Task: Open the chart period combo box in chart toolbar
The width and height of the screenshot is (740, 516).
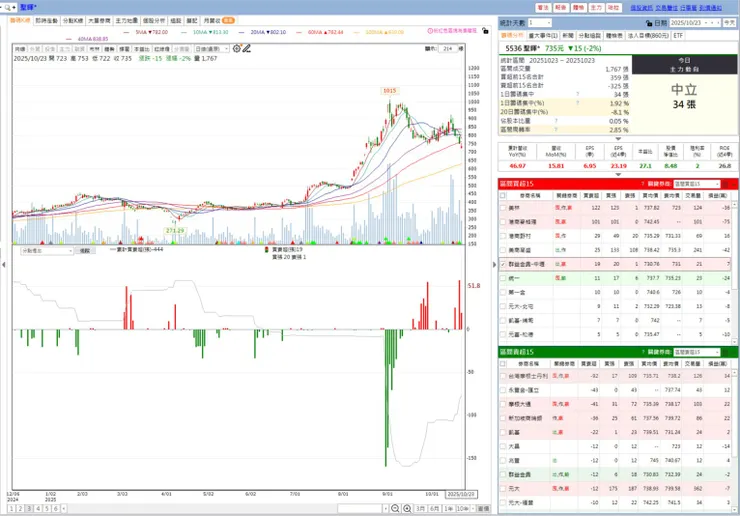Action: (212, 49)
